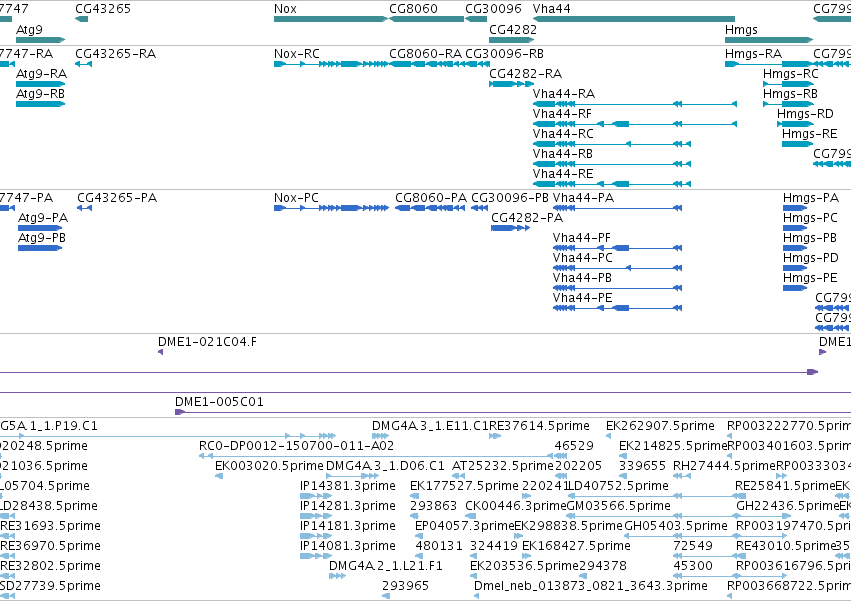Select the Vha44-PC protein feature
The image size is (851, 601).
click(617, 268)
